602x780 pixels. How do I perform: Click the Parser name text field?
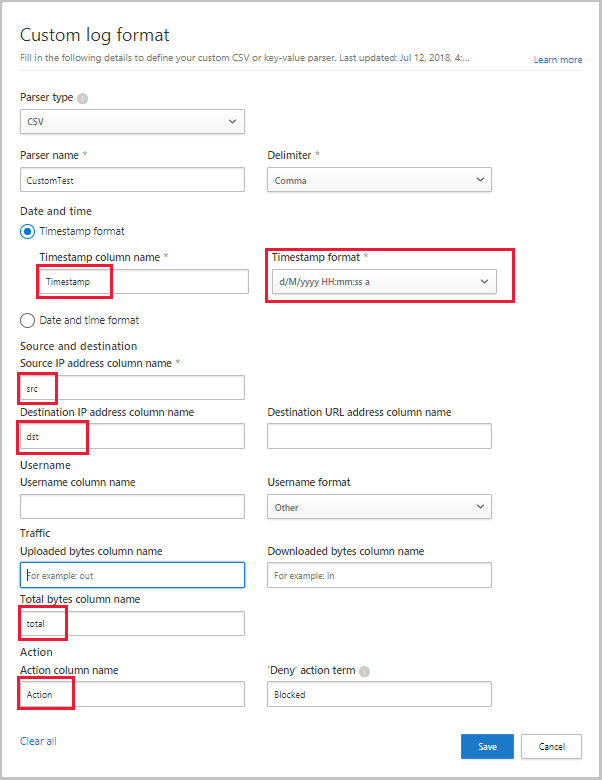(x=132, y=180)
